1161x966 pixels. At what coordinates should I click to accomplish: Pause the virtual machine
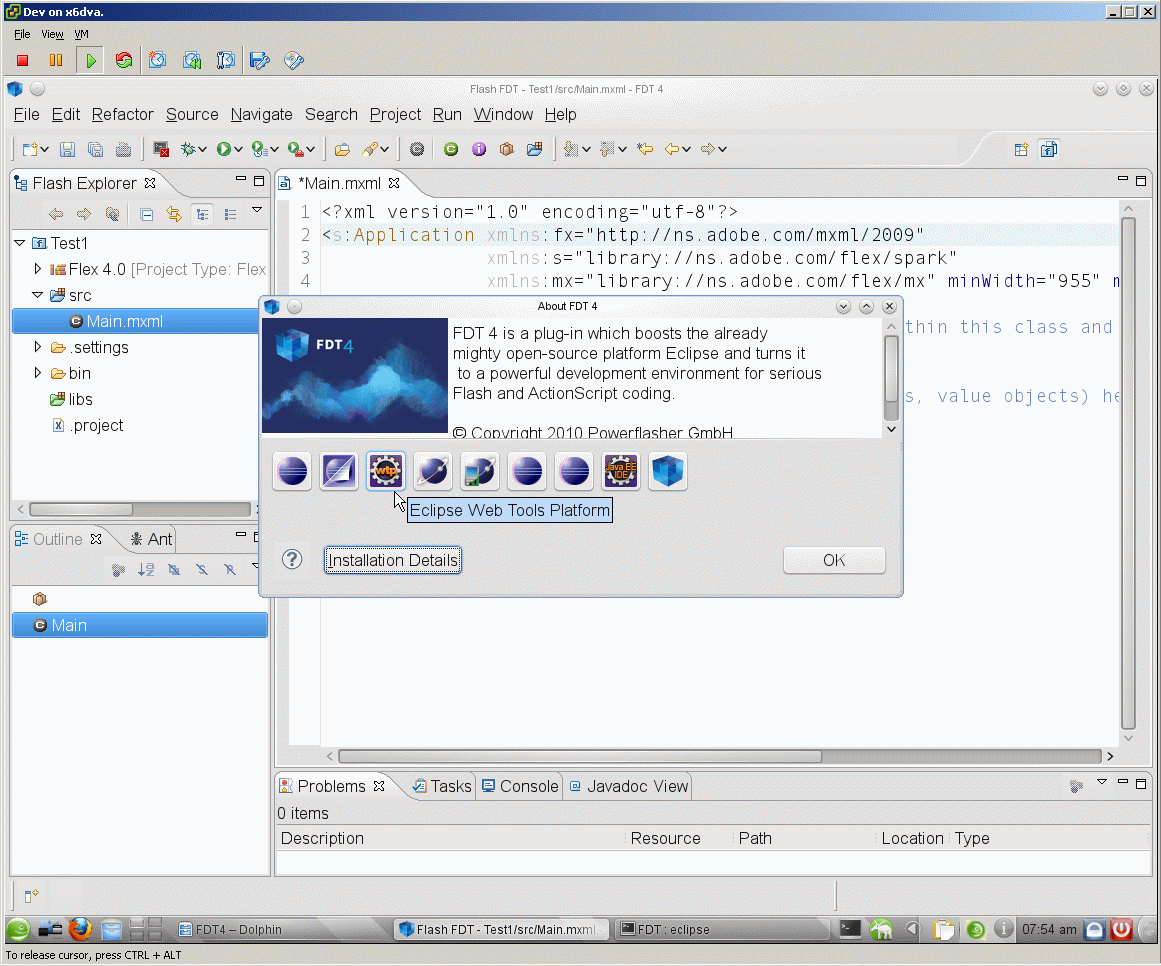[x=56, y=61]
